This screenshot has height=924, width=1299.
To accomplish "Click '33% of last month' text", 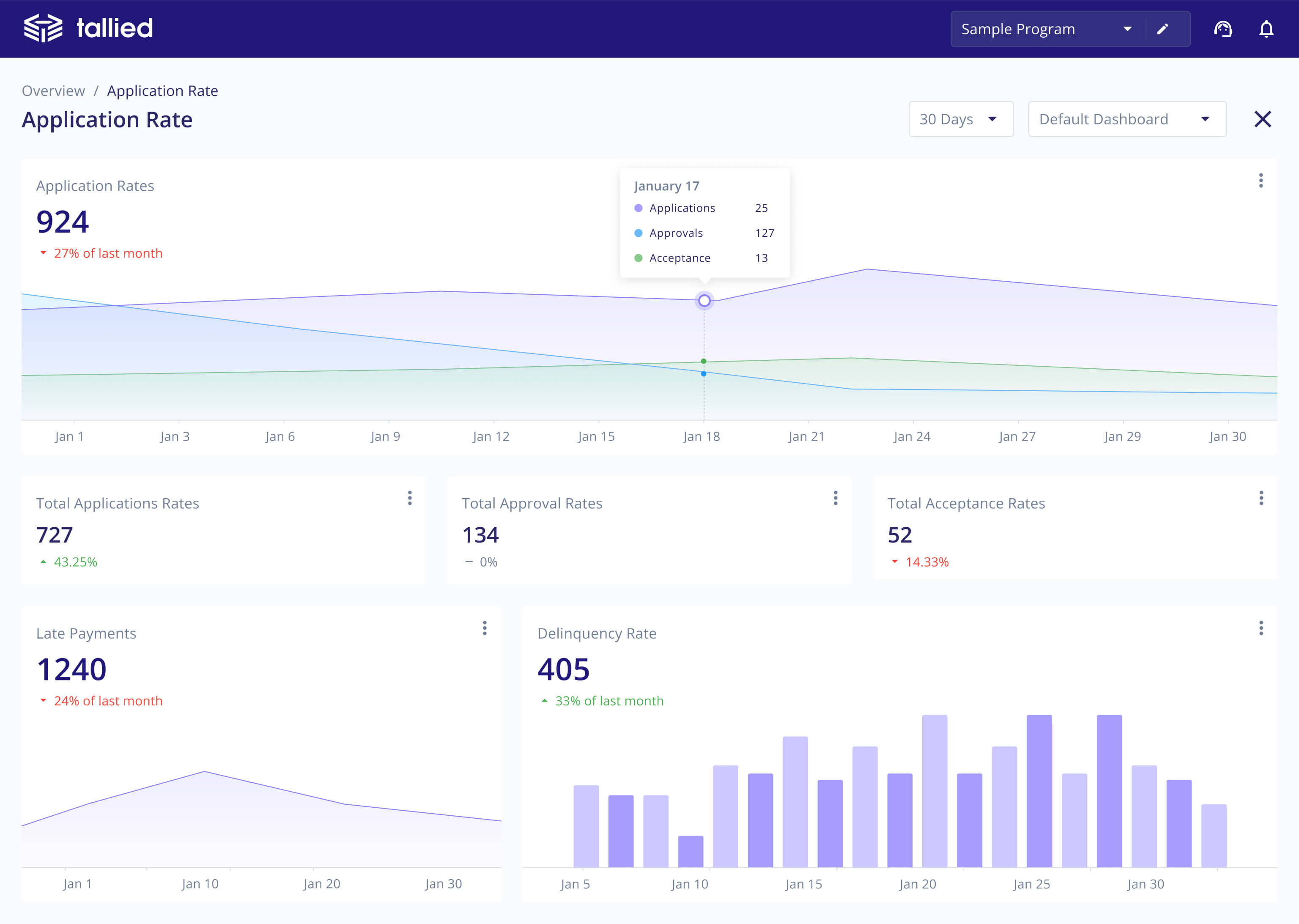I will click(609, 701).
